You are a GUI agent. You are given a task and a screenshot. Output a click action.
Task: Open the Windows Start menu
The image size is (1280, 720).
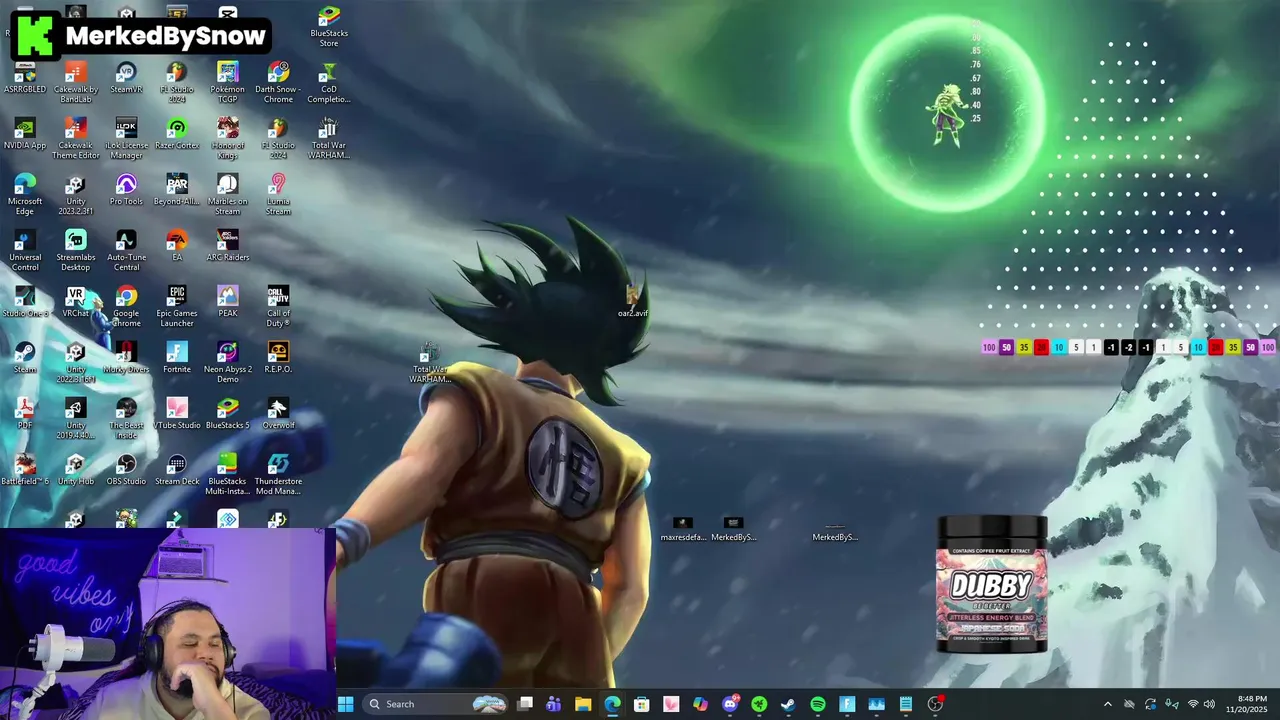[x=345, y=704]
